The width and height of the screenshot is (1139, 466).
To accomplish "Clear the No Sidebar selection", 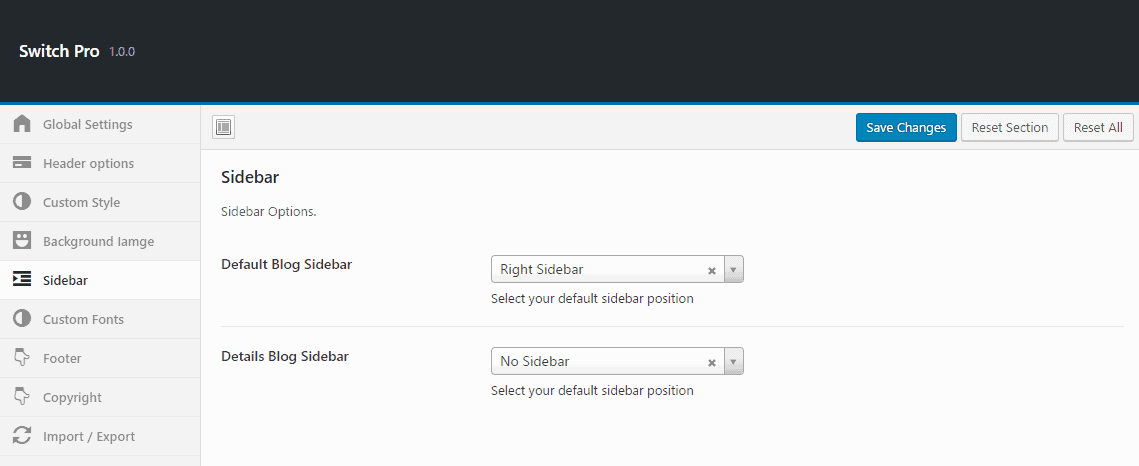I will coord(712,362).
